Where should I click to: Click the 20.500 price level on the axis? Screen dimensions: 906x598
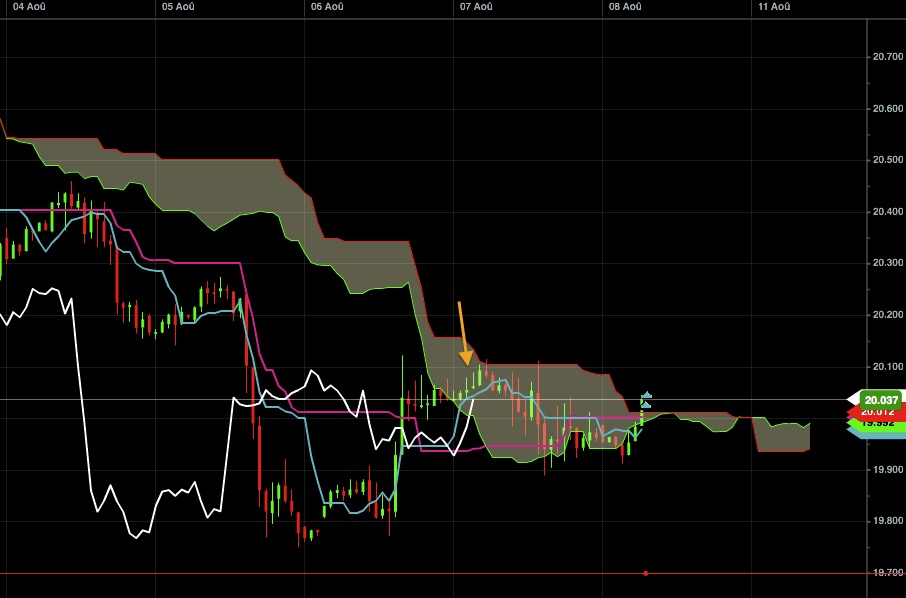[x=887, y=160]
